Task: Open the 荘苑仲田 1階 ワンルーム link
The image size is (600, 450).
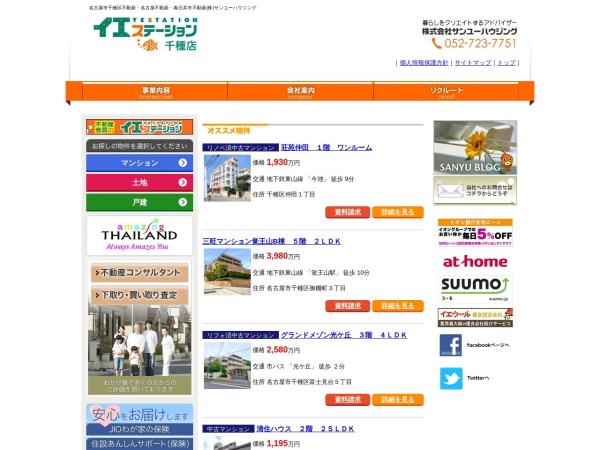Action: click(x=326, y=147)
